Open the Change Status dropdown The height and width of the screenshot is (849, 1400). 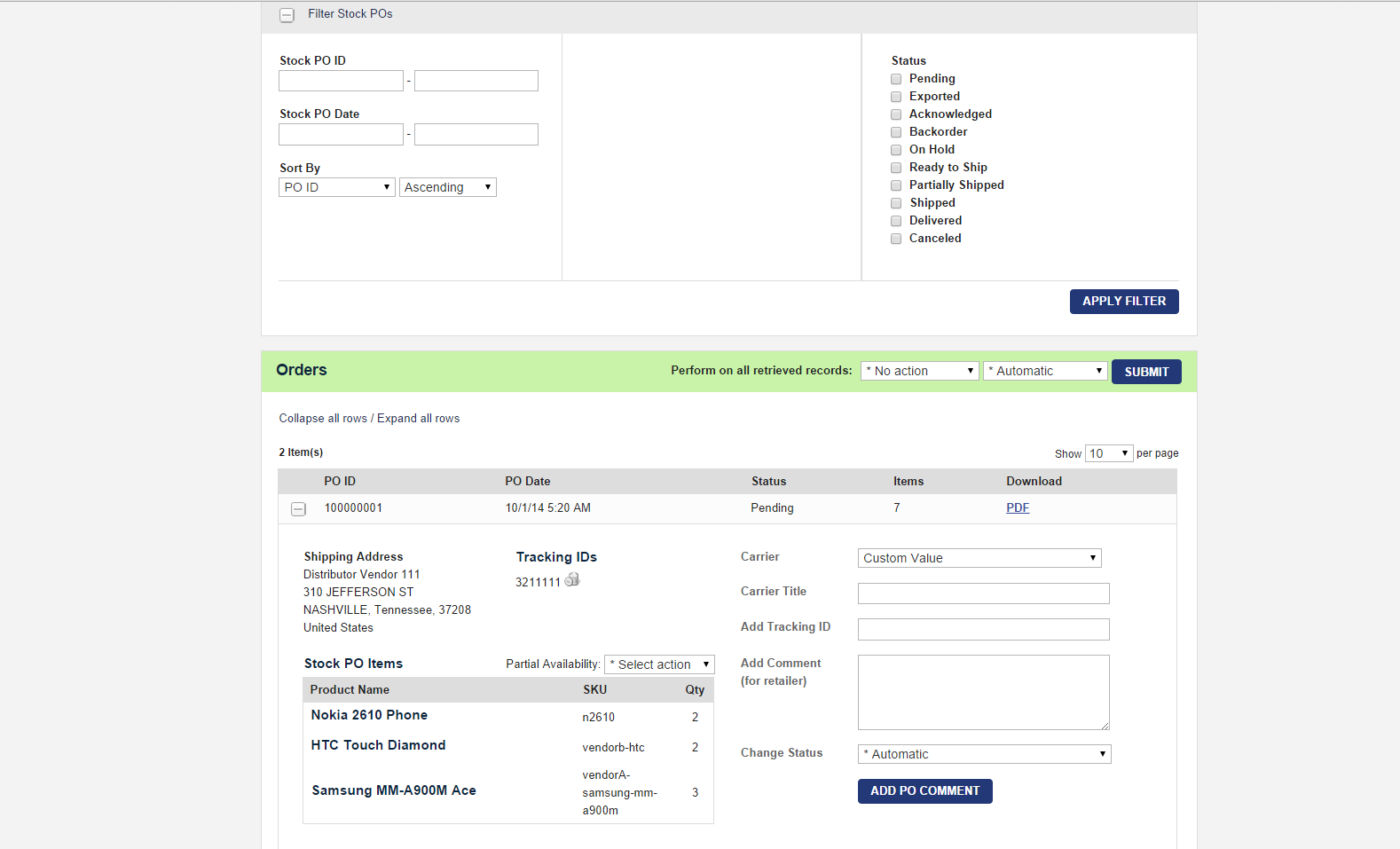coord(985,754)
